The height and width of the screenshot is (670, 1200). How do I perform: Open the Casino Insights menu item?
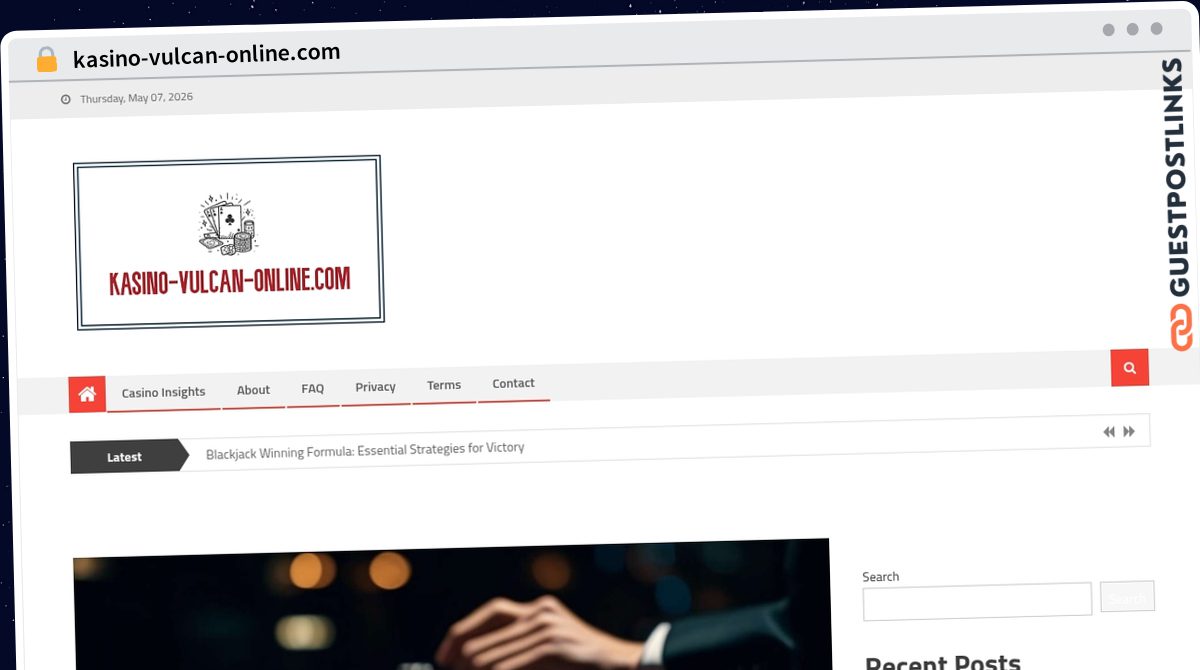(164, 392)
